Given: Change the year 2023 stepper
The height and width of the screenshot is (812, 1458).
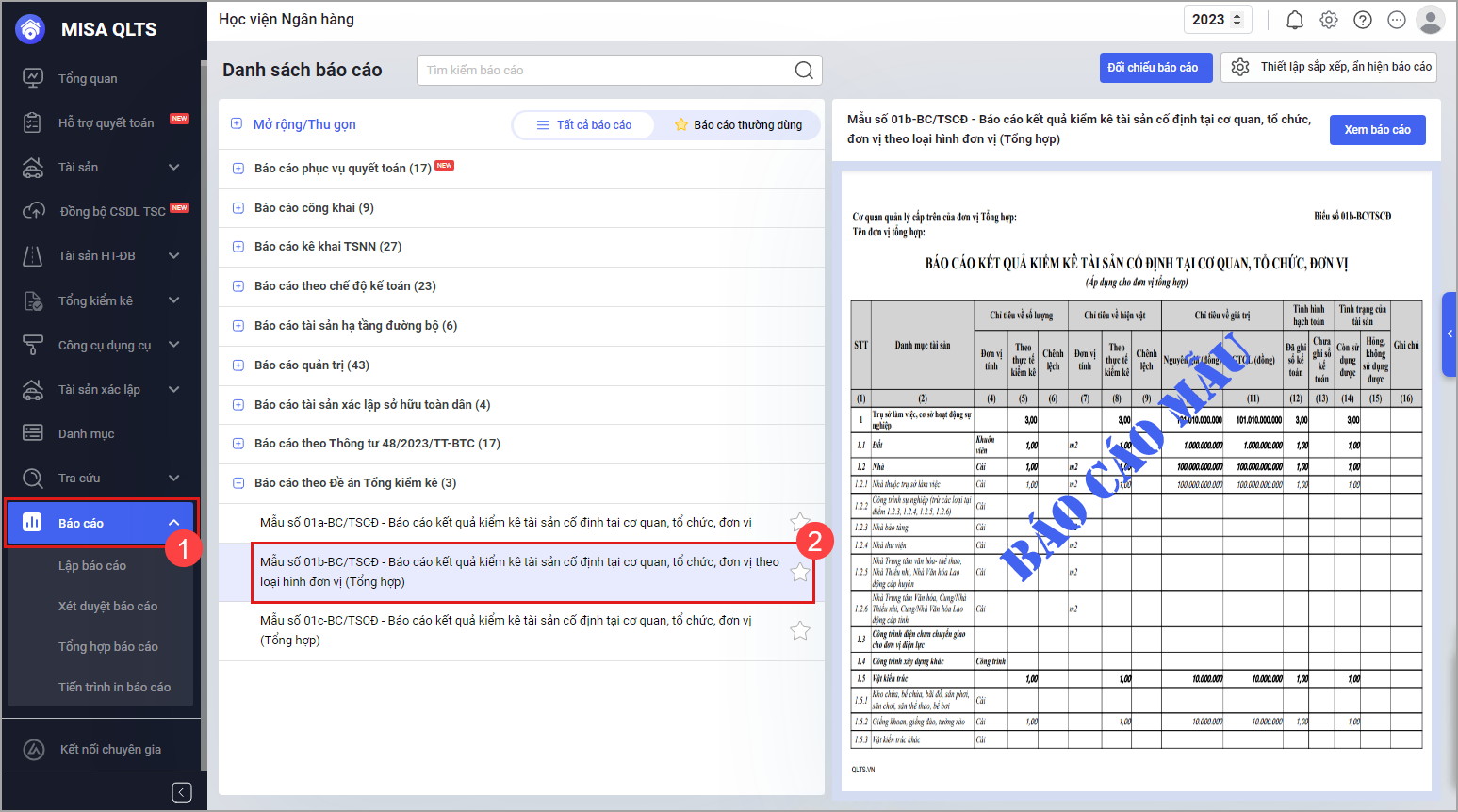Looking at the screenshot, I should [x=1237, y=20].
